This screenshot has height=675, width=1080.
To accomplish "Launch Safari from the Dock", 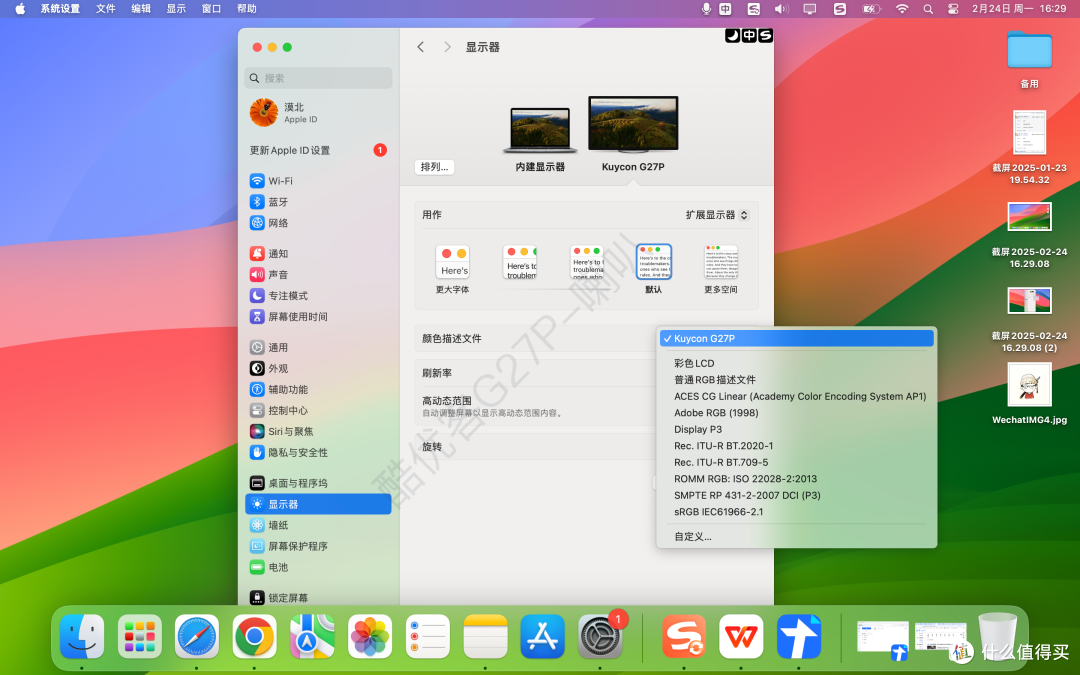I will [x=196, y=636].
